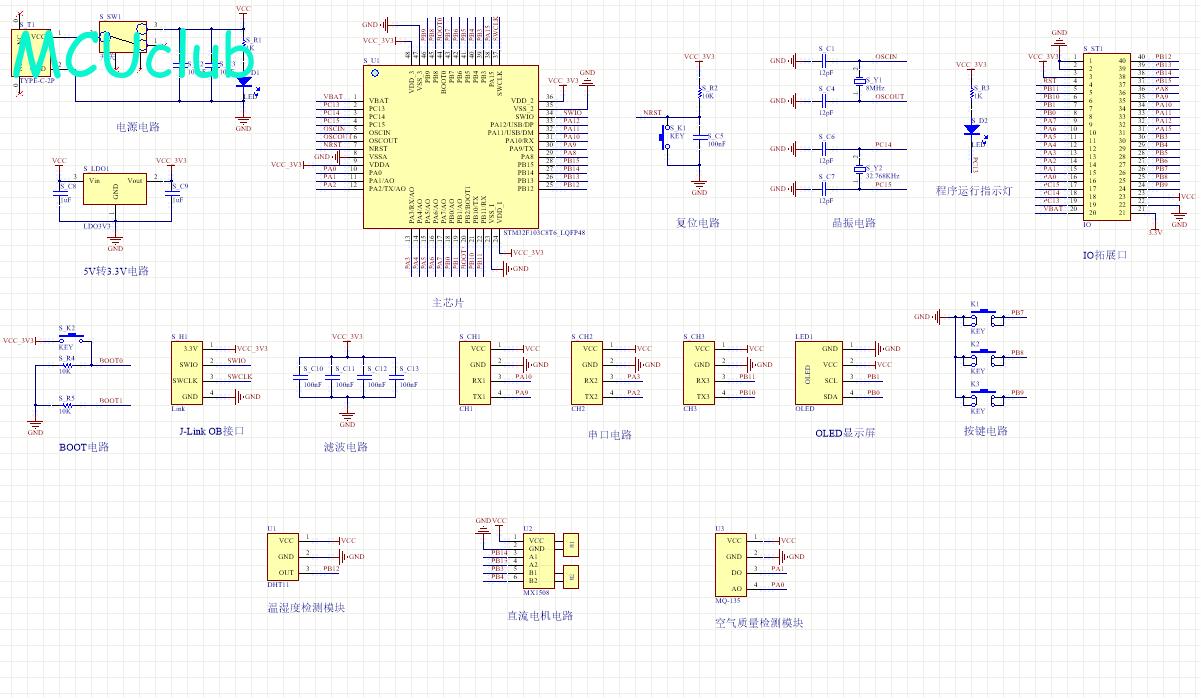Click the 晶振电路 section label
This screenshot has height=698, width=1202.
point(854,223)
